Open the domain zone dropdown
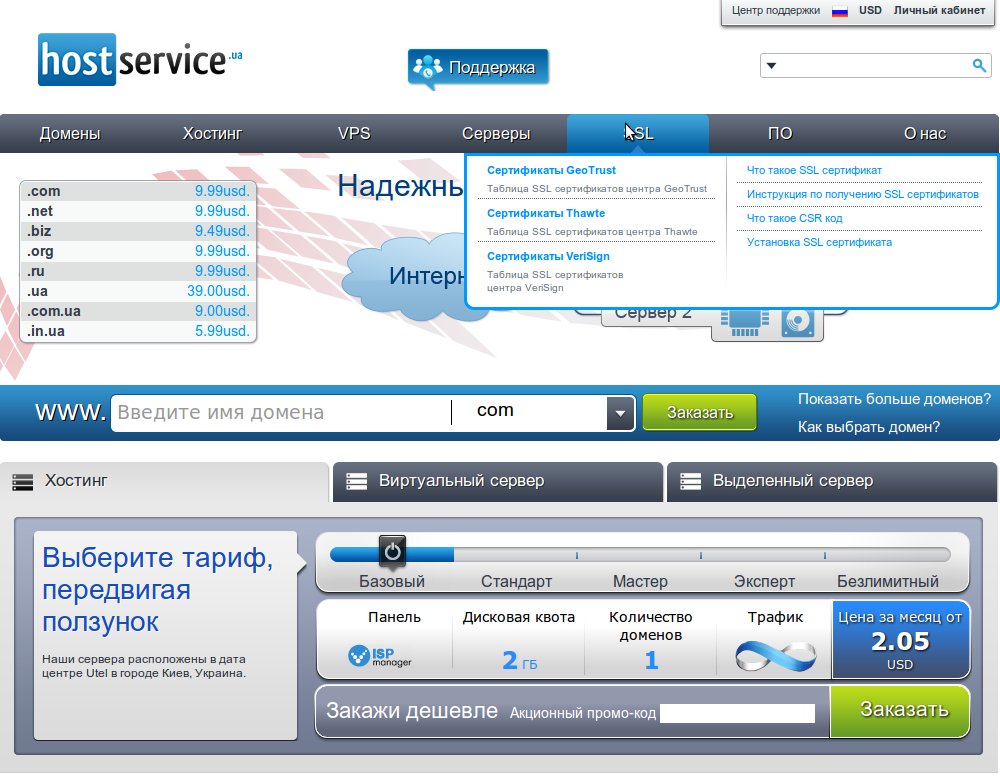 coord(620,412)
